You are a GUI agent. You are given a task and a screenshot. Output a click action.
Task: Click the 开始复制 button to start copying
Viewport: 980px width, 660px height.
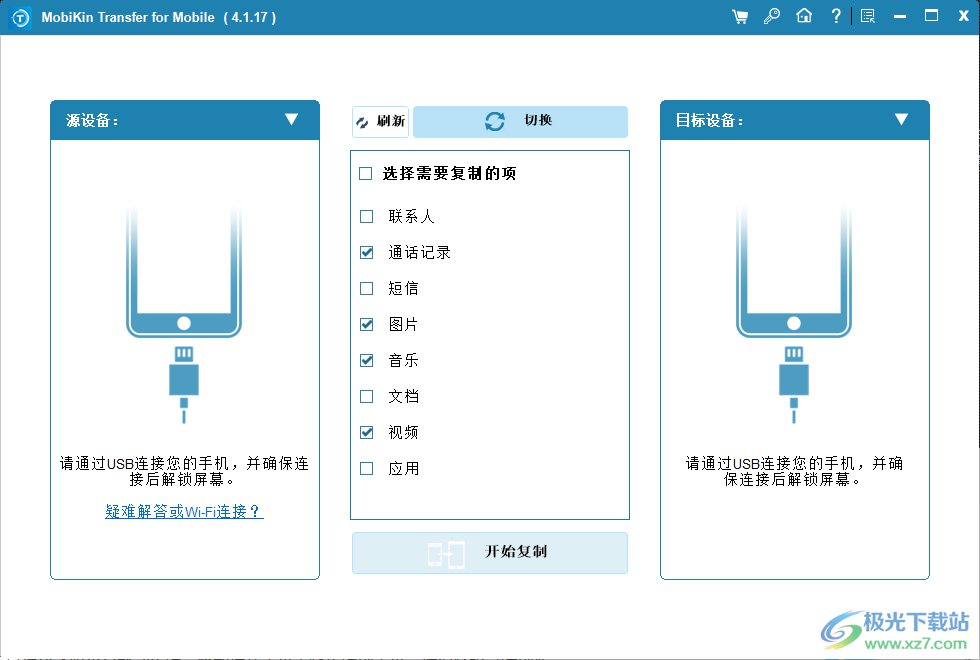[x=490, y=552]
